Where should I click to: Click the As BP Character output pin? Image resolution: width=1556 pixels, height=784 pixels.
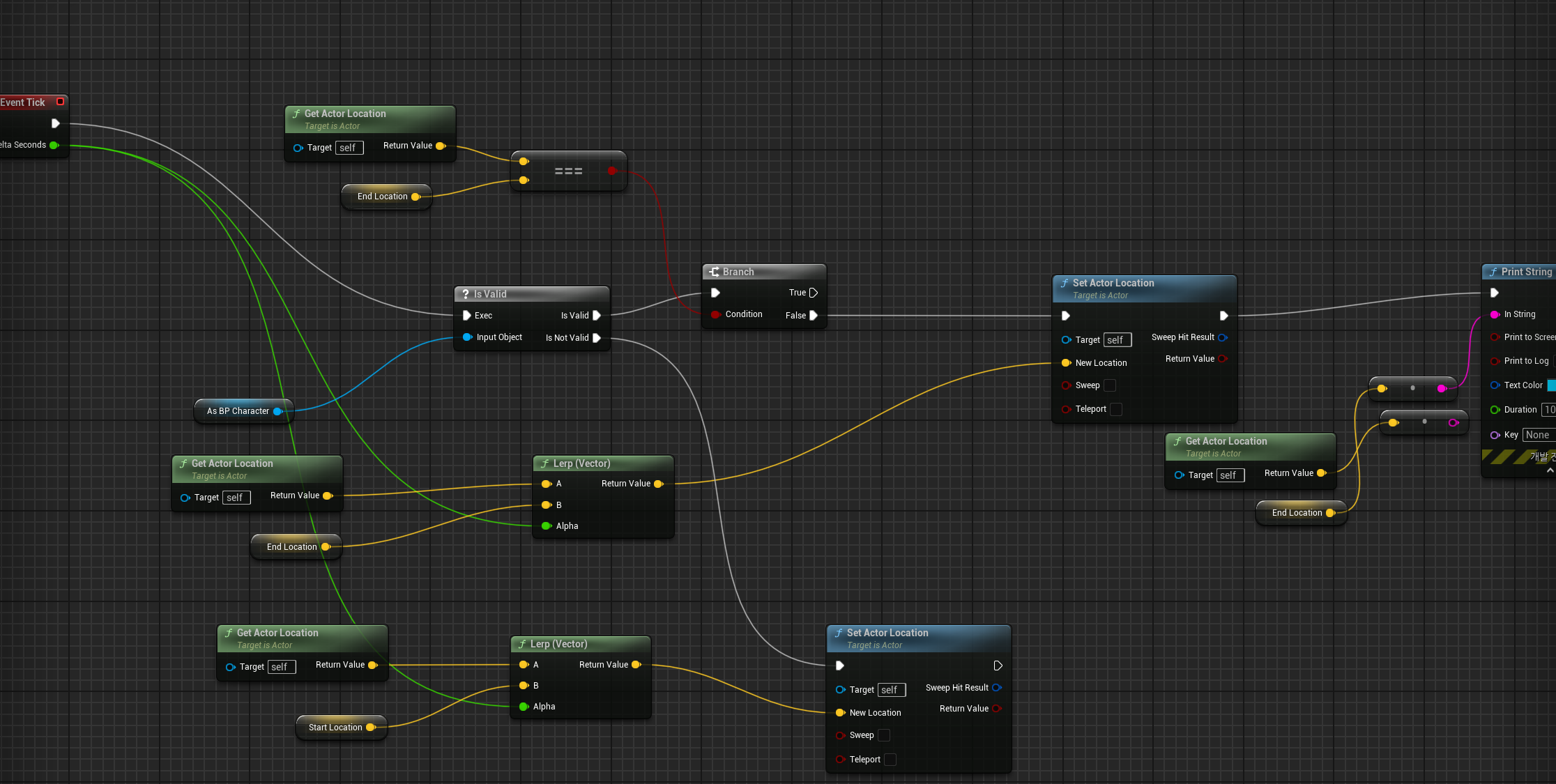tap(277, 411)
